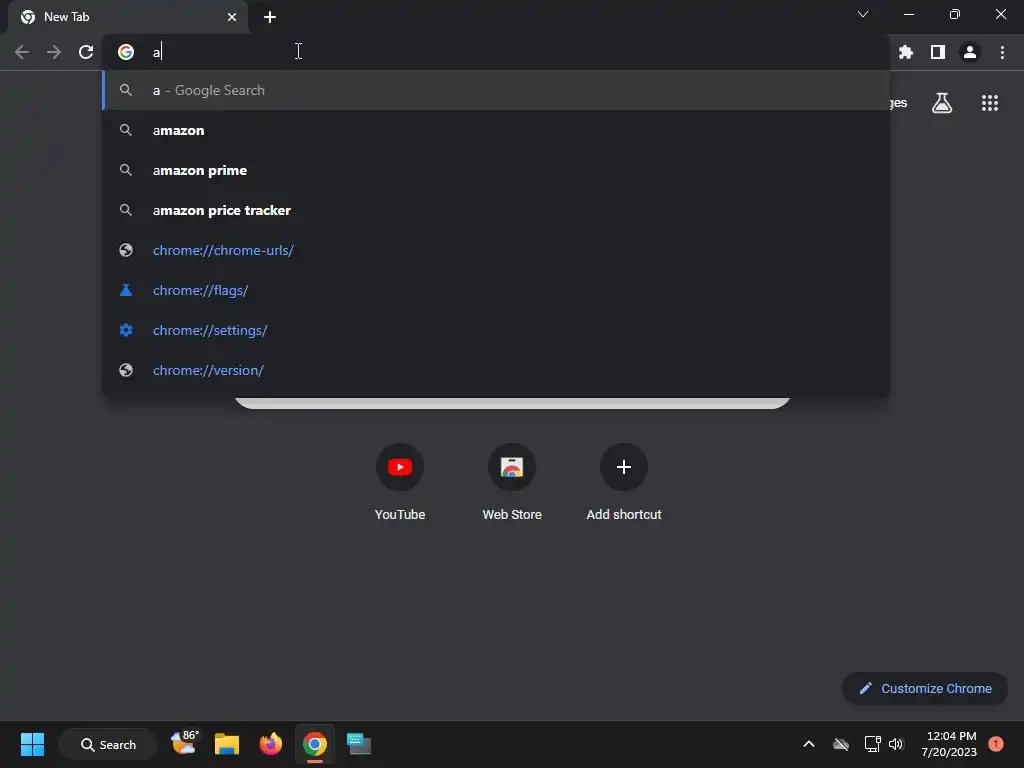Choose 'a - Google Search' suggestion
Viewport: 1024px width, 768px height.
(496, 90)
